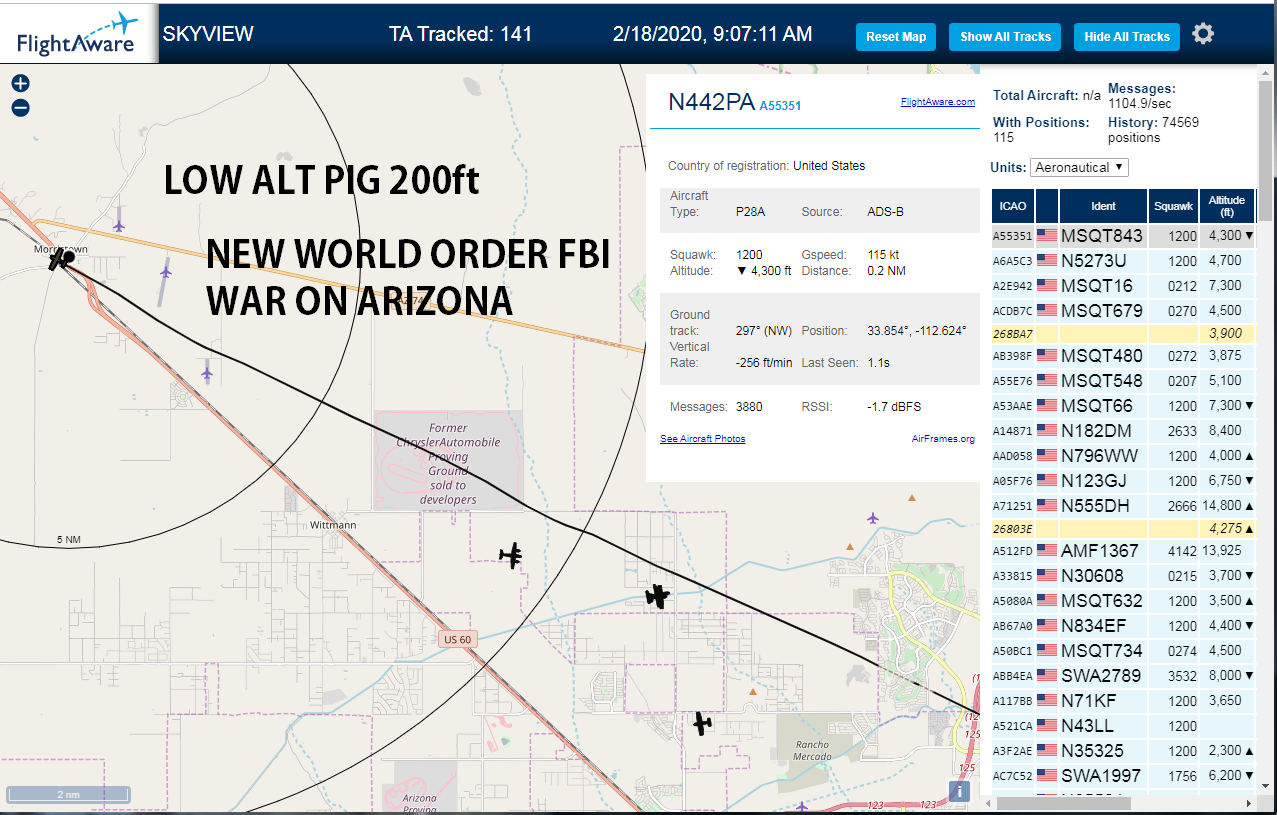Click the purple aircraft icon near top right of map

tap(873, 517)
